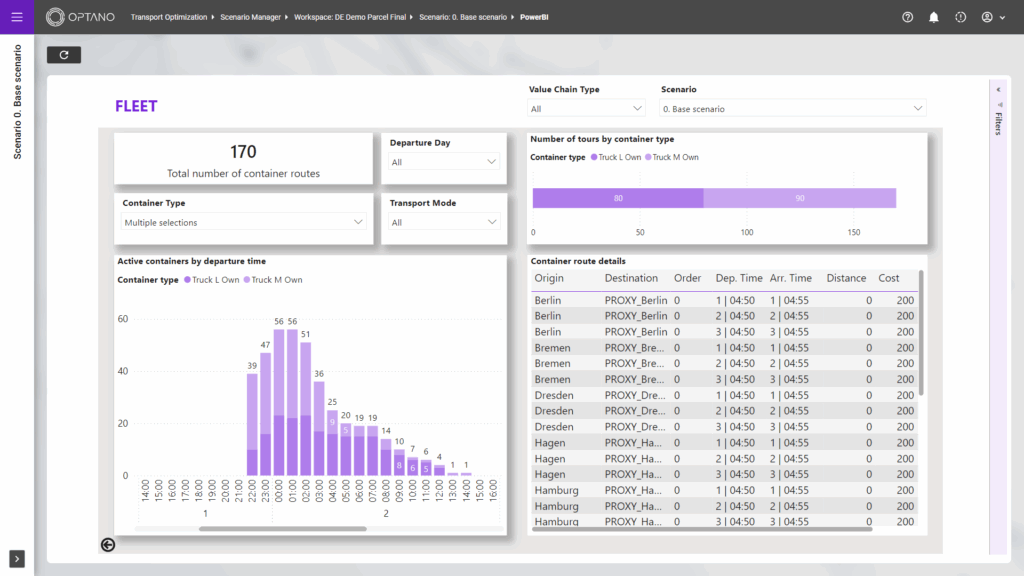The height and width of the screenshot is (576, 1024).
Task: Open the hamburger navigation menu
Action: coord(15,16)
